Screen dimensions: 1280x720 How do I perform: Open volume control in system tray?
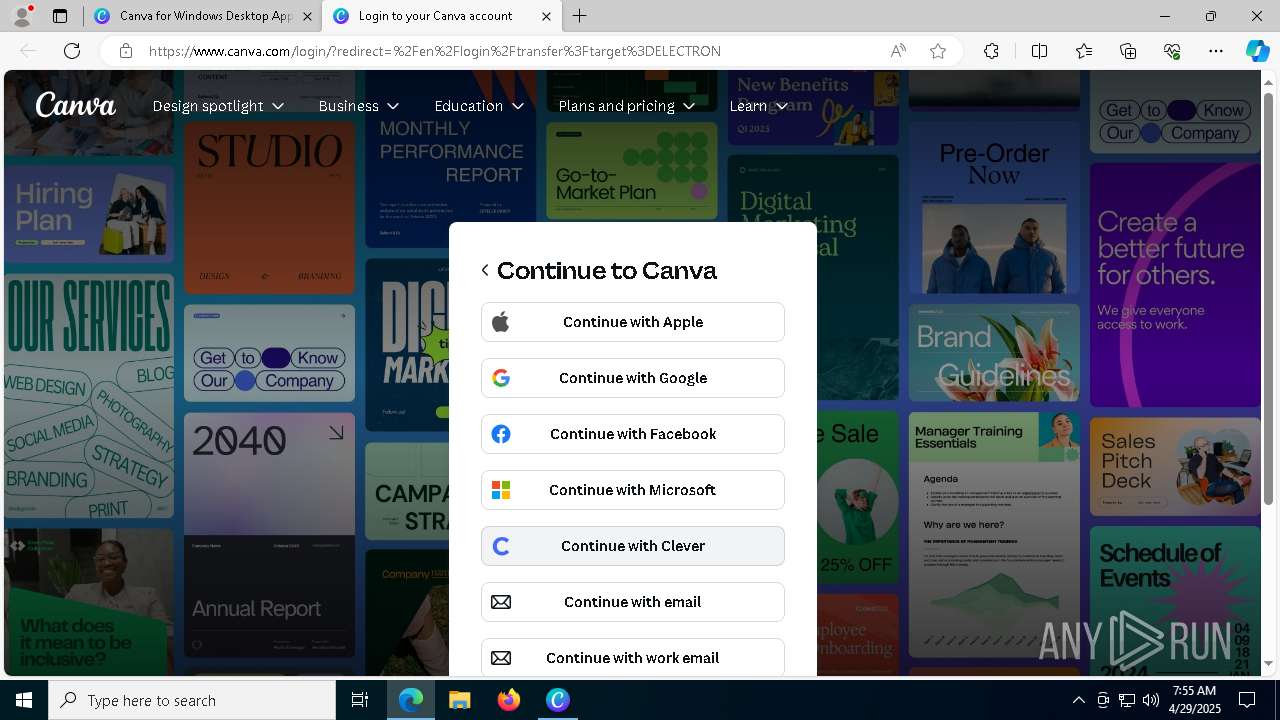click(1151, 700)
